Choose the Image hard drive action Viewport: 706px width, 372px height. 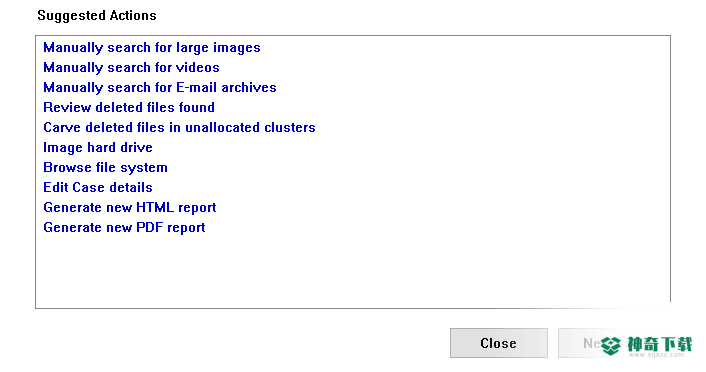coord(98,148)
